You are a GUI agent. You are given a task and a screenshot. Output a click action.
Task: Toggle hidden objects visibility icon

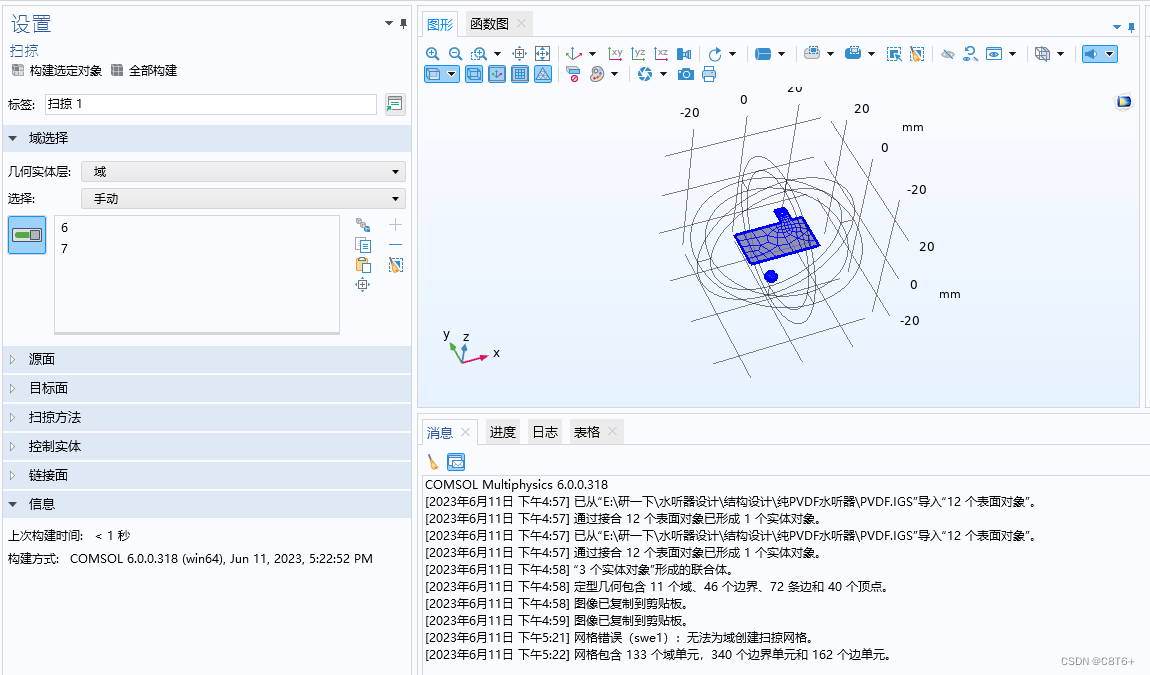tap(947, 53)
